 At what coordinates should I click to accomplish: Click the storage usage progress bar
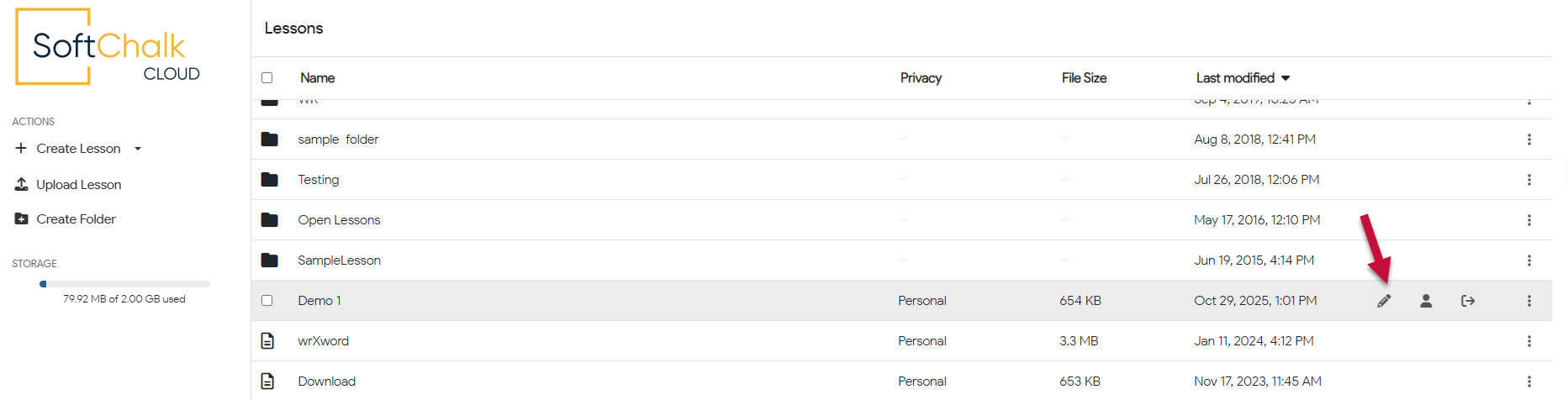(124, 284)
